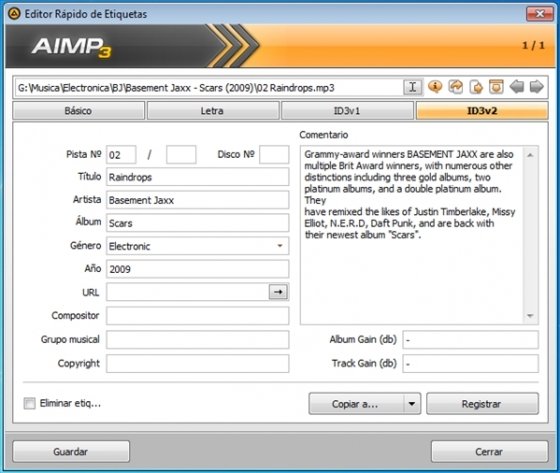The image size is (560, 473).
Task: Open URL with the arrow button
Action: (278, 292)
